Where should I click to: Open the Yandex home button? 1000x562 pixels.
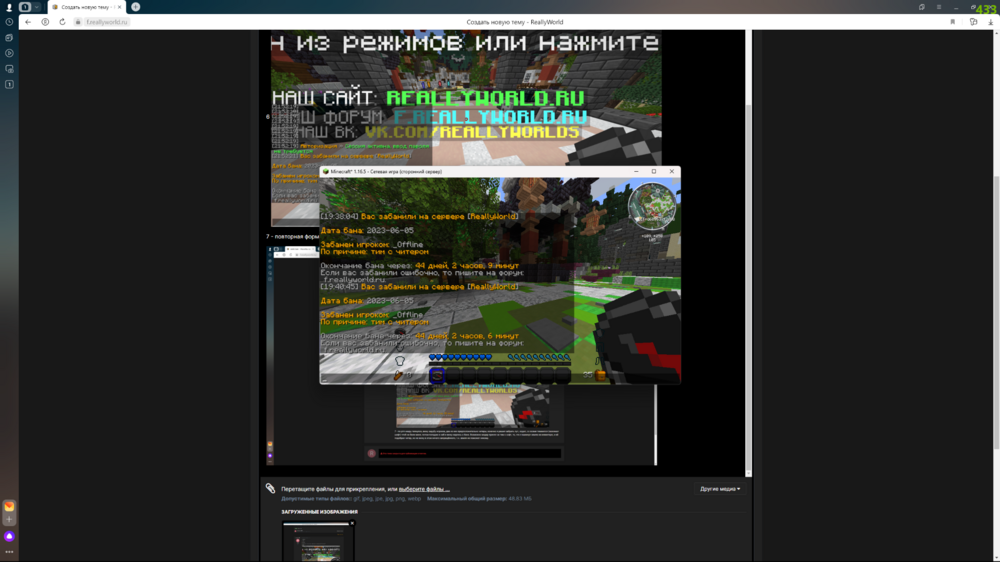click(45, 22)
